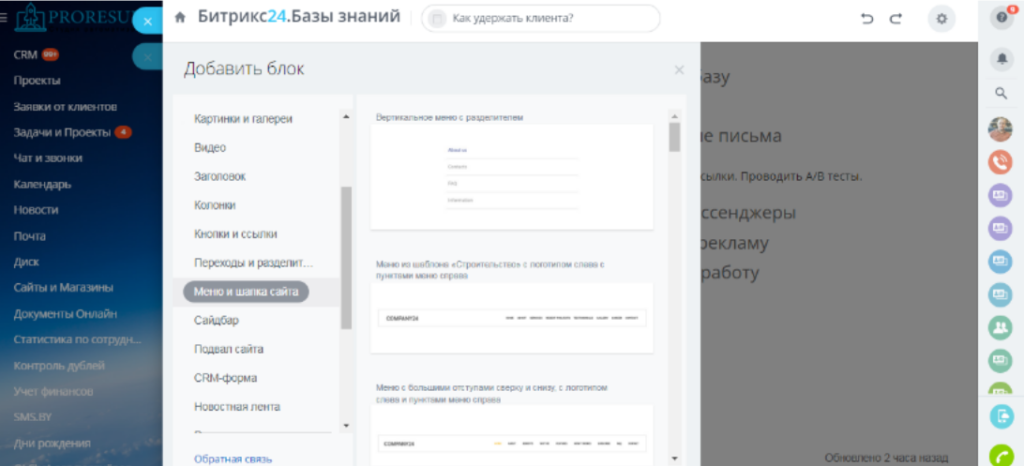Open Новости in the left menu

pos(36,210)
